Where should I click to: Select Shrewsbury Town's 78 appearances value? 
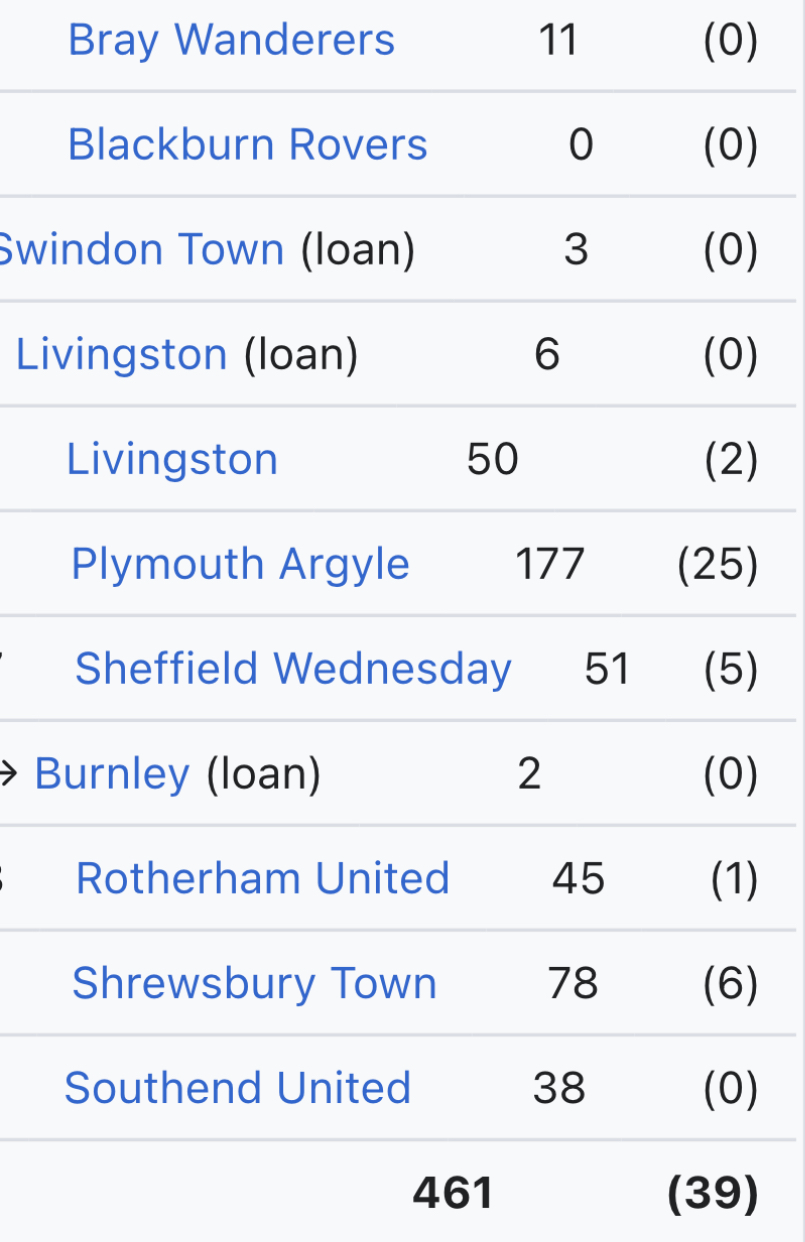pyautogui.click(x=573, y=984)
